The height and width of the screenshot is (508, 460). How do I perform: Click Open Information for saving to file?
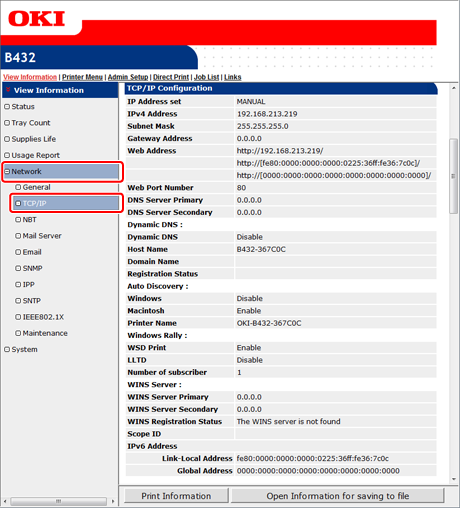tap(338, 496)
